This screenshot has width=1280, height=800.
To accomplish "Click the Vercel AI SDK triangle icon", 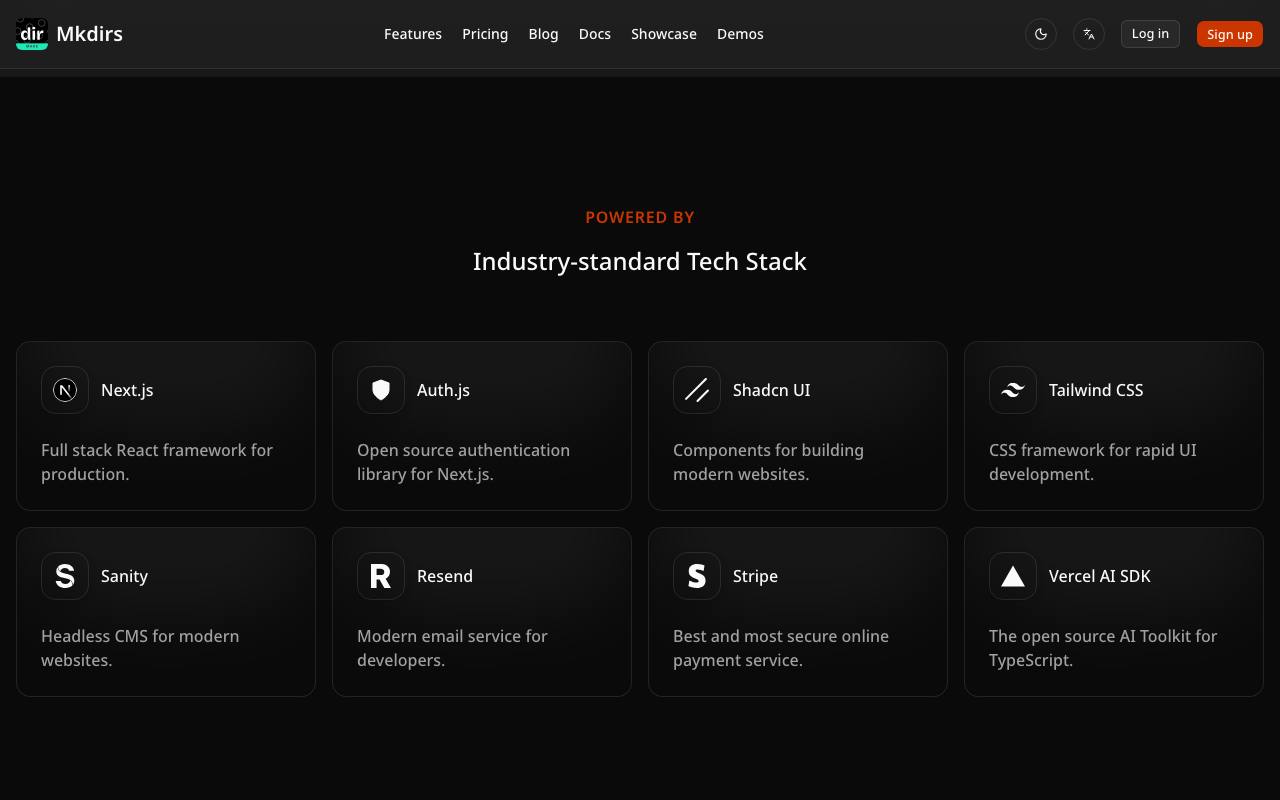I will 1013,576.
